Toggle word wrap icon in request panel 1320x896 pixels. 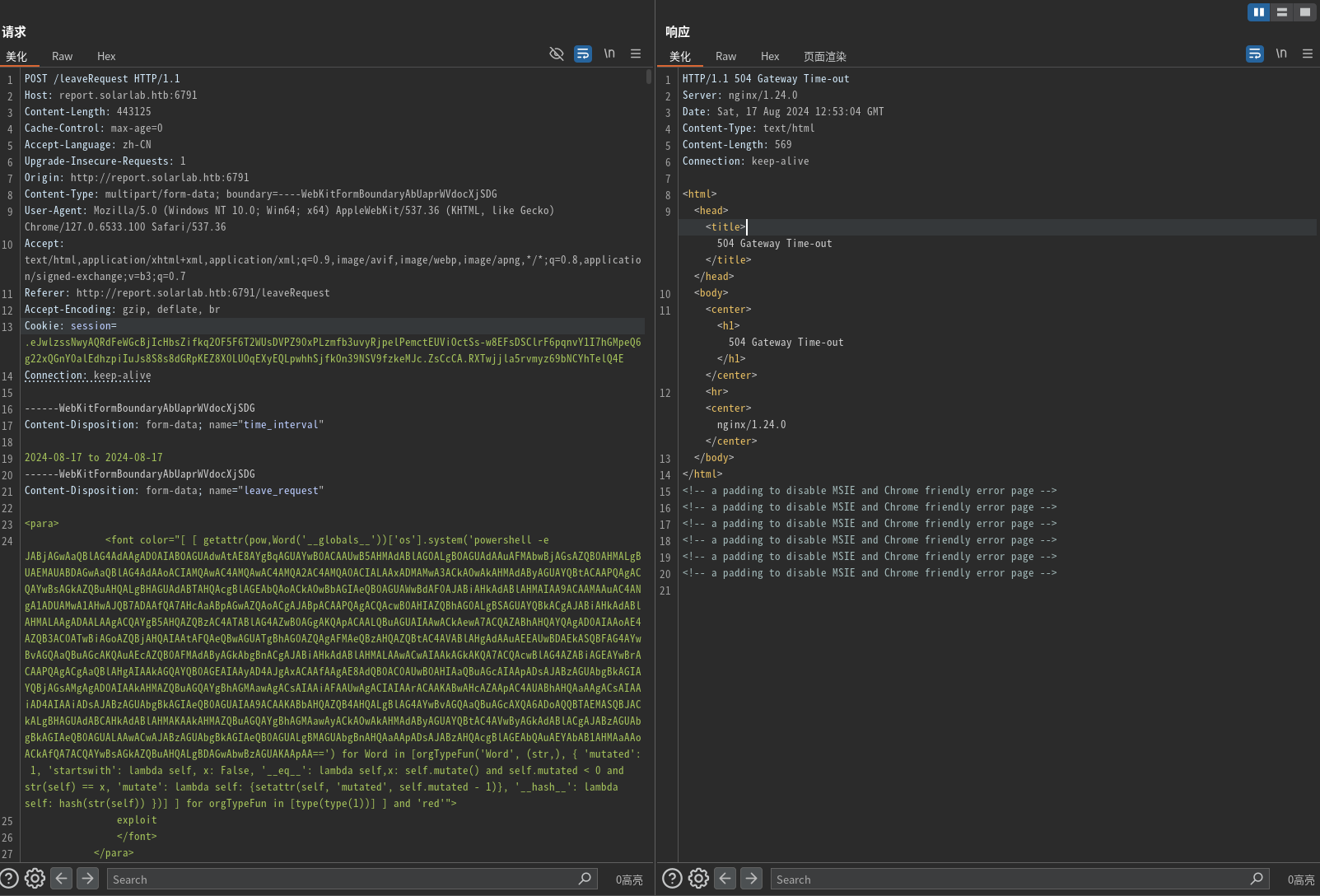tap(583, 54)
